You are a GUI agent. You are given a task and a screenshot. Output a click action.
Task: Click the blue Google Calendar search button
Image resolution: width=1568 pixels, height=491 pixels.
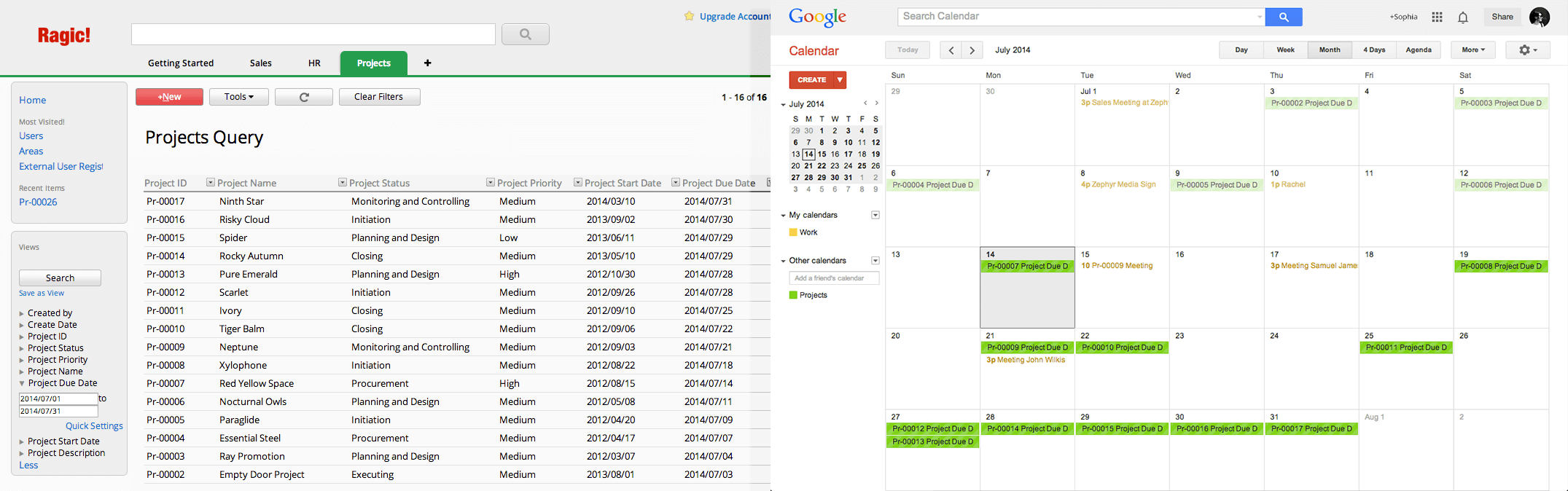click(x=1283, y=17)
